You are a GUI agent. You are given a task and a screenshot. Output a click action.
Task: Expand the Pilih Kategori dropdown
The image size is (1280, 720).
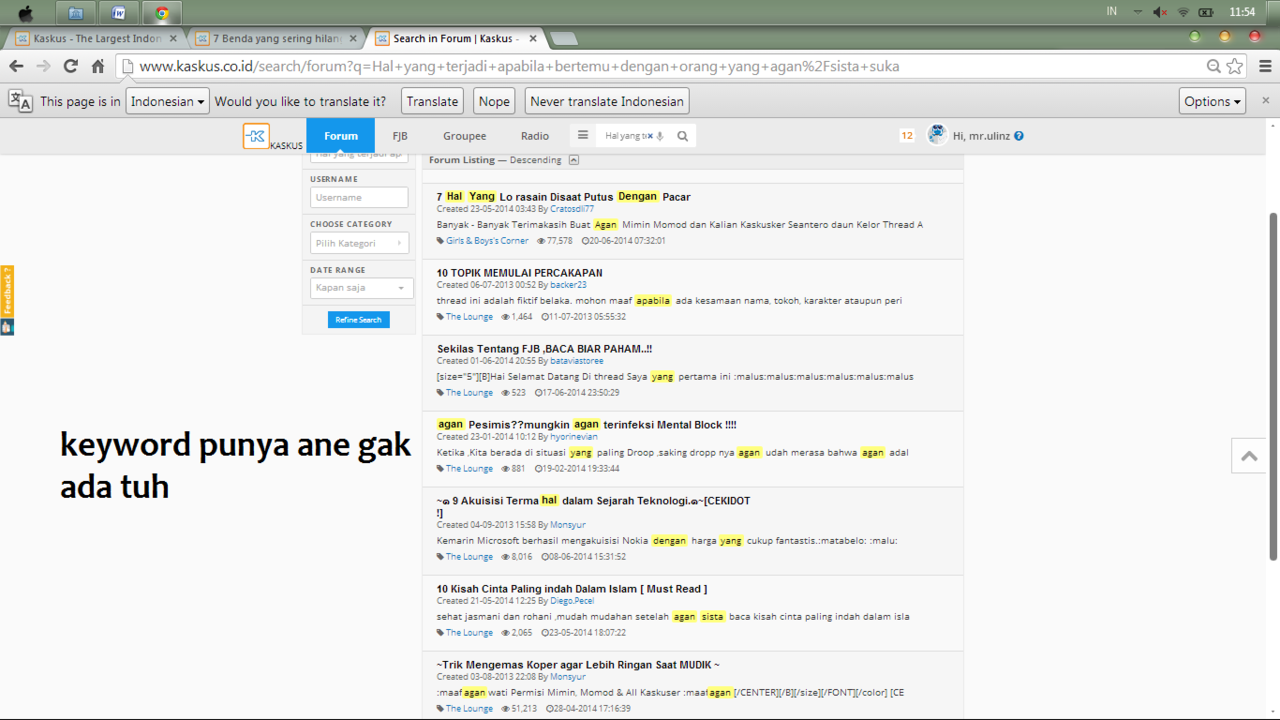pyautogui.click(x=359, y=243)
